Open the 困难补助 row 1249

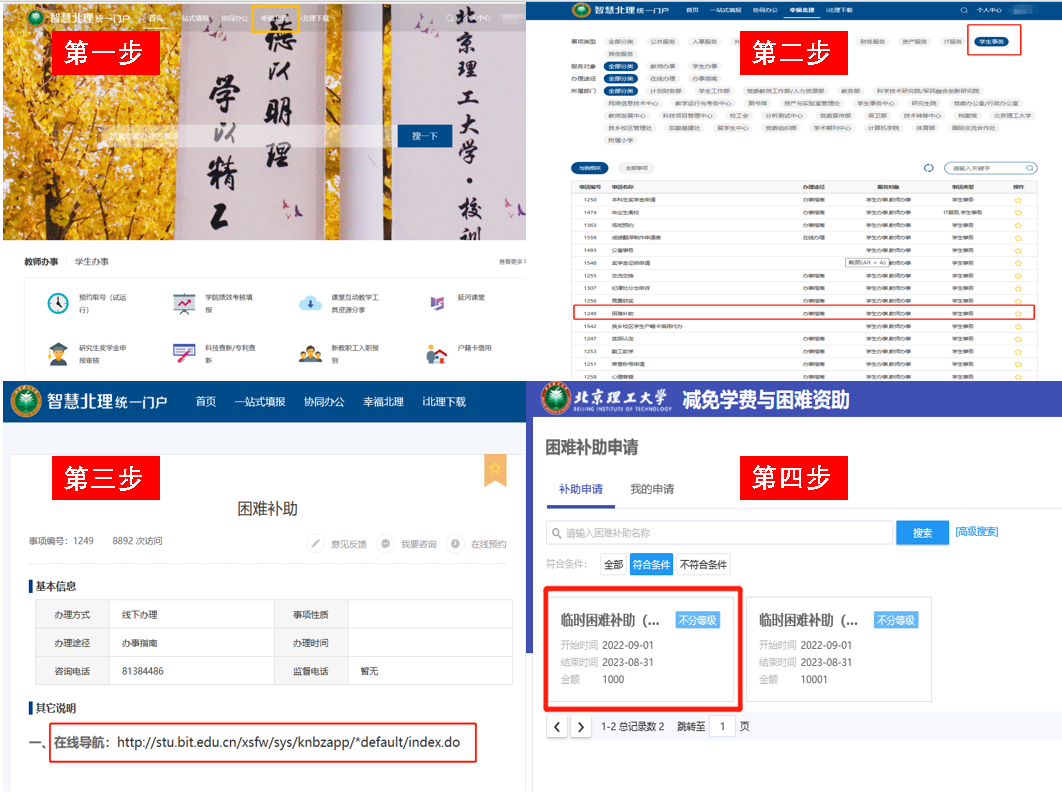(x=804, y=314)
